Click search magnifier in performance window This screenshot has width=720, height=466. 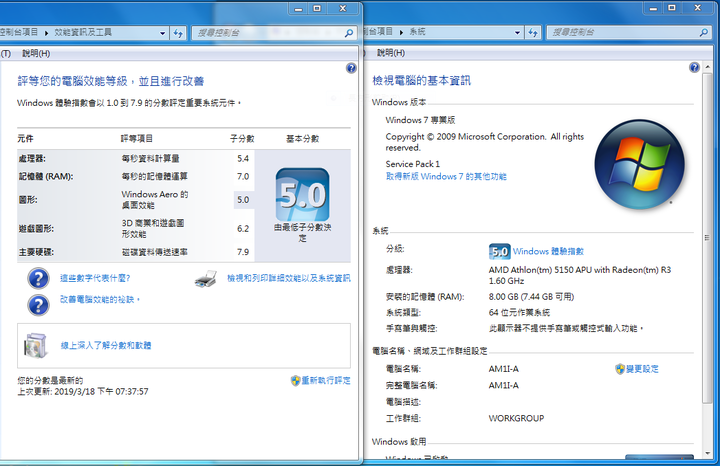tap(349, 33)
